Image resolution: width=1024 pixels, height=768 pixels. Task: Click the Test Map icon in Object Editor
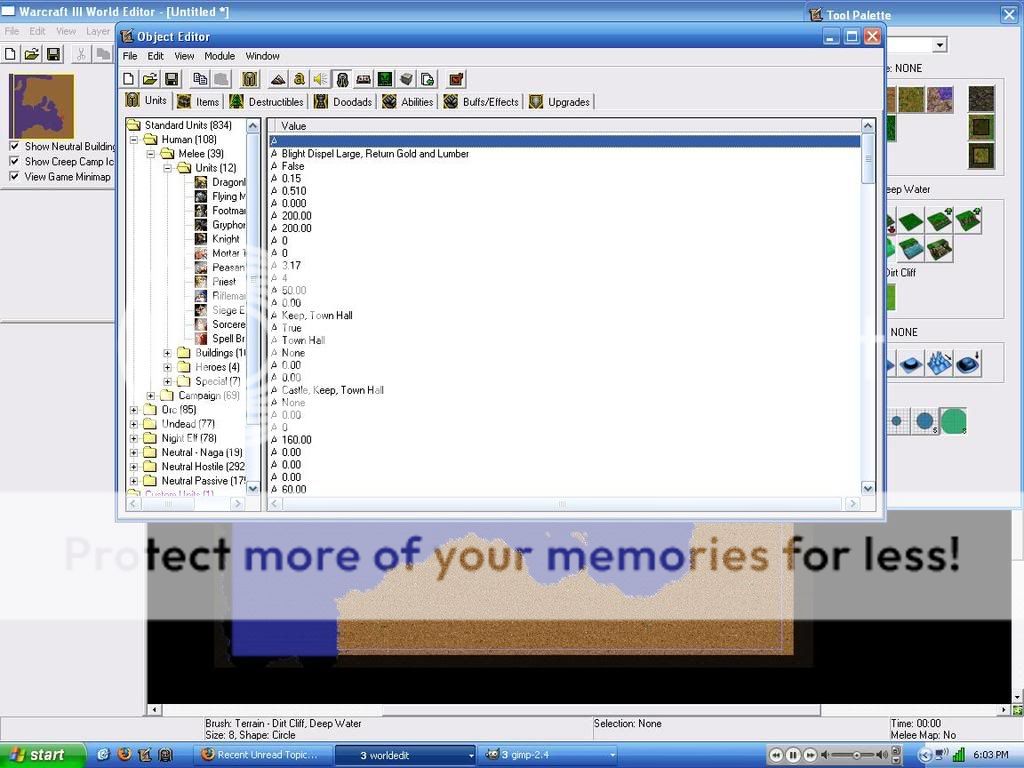tap(456, 80)
